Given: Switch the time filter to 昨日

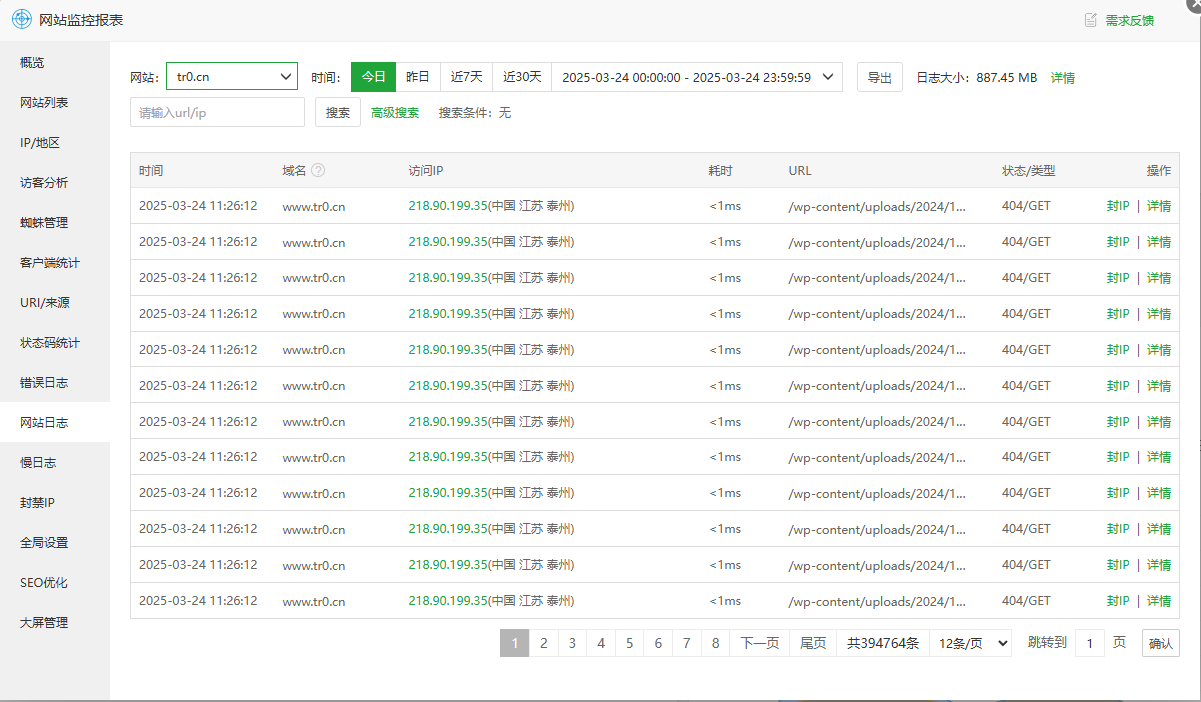Looking at the screenshot, I should coord(418,77).
